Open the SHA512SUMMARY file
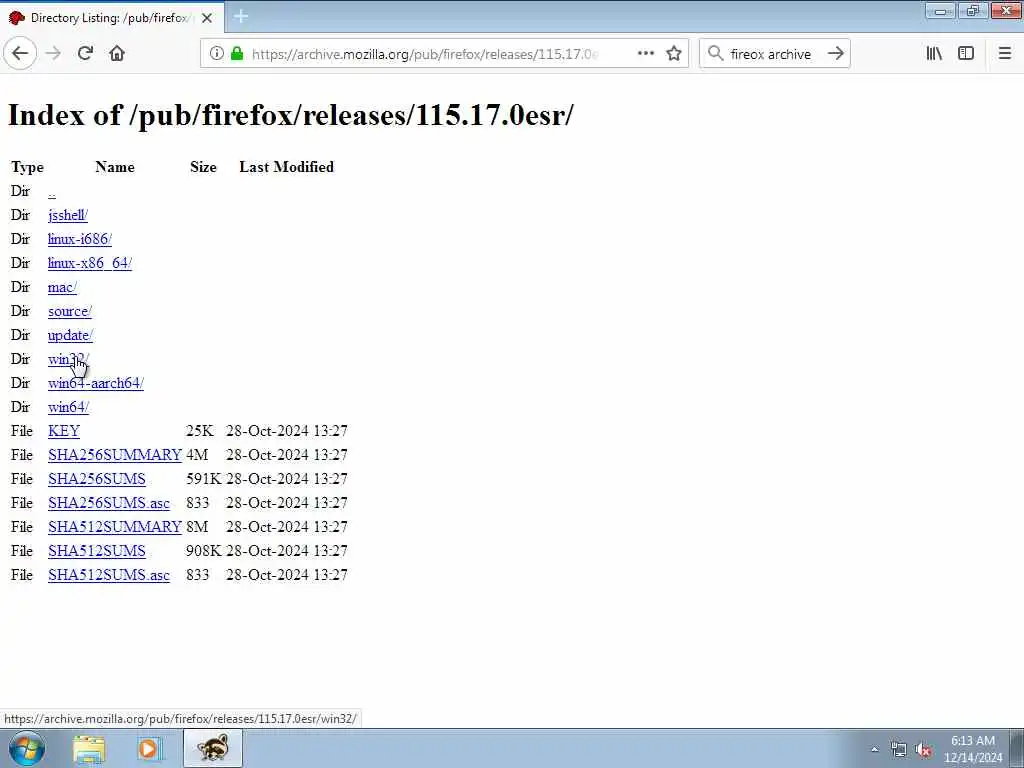1024x768 pixels. point(115,526)
